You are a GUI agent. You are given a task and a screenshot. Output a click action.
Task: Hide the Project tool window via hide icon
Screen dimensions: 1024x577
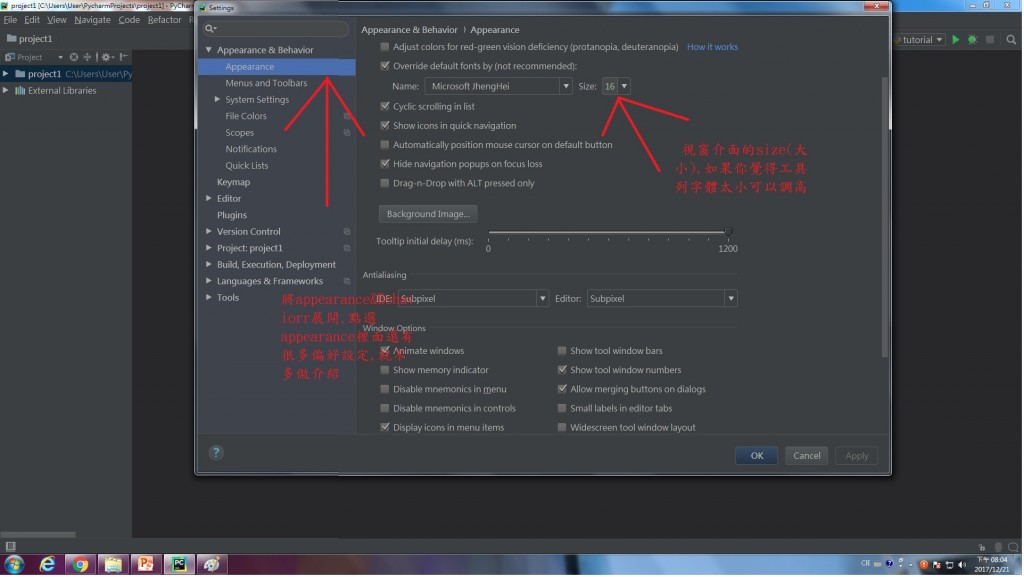point(123,57)
